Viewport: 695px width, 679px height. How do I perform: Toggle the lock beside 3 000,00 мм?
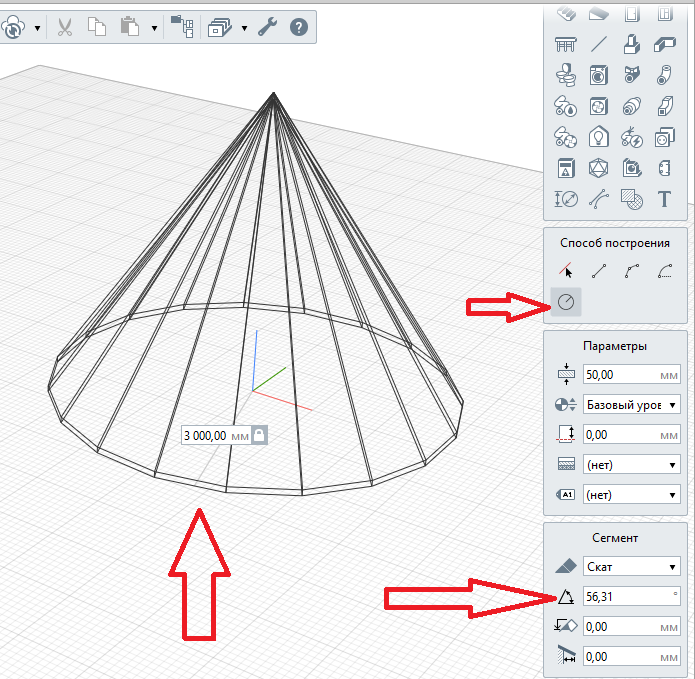(259, 435)
